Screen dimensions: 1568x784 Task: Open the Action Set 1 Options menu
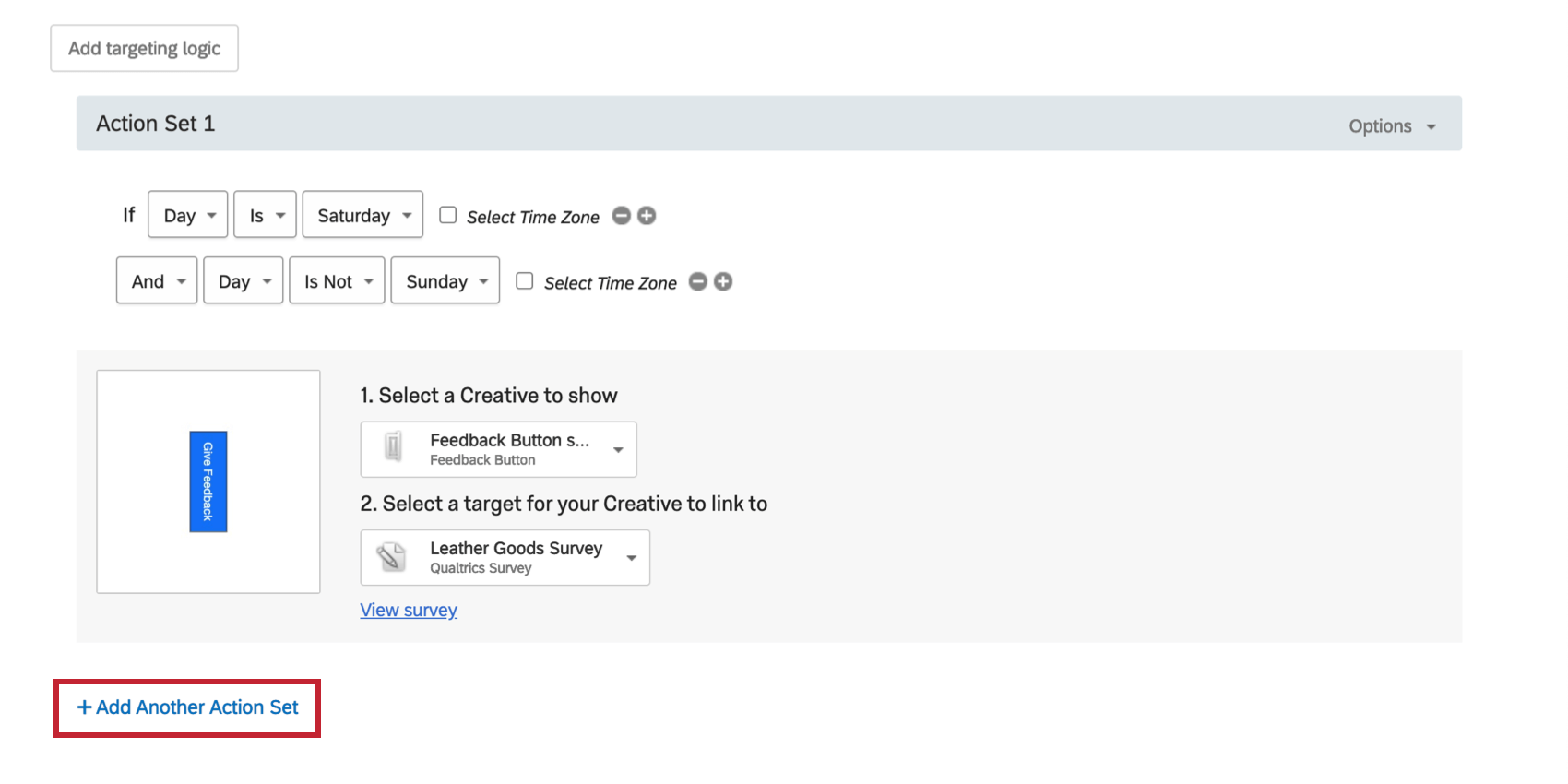(1391, 126)
